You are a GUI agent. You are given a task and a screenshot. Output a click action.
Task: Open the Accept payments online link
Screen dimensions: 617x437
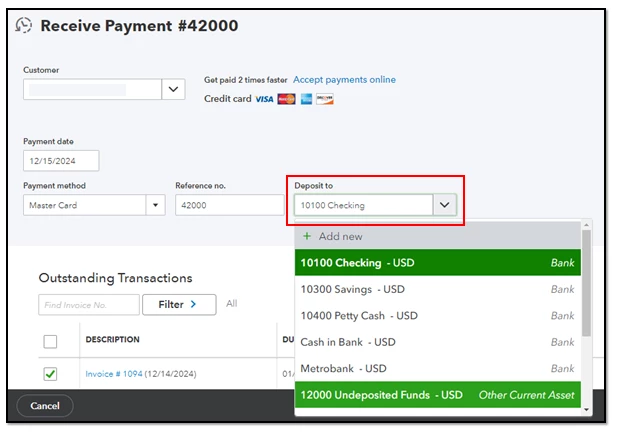344,79
